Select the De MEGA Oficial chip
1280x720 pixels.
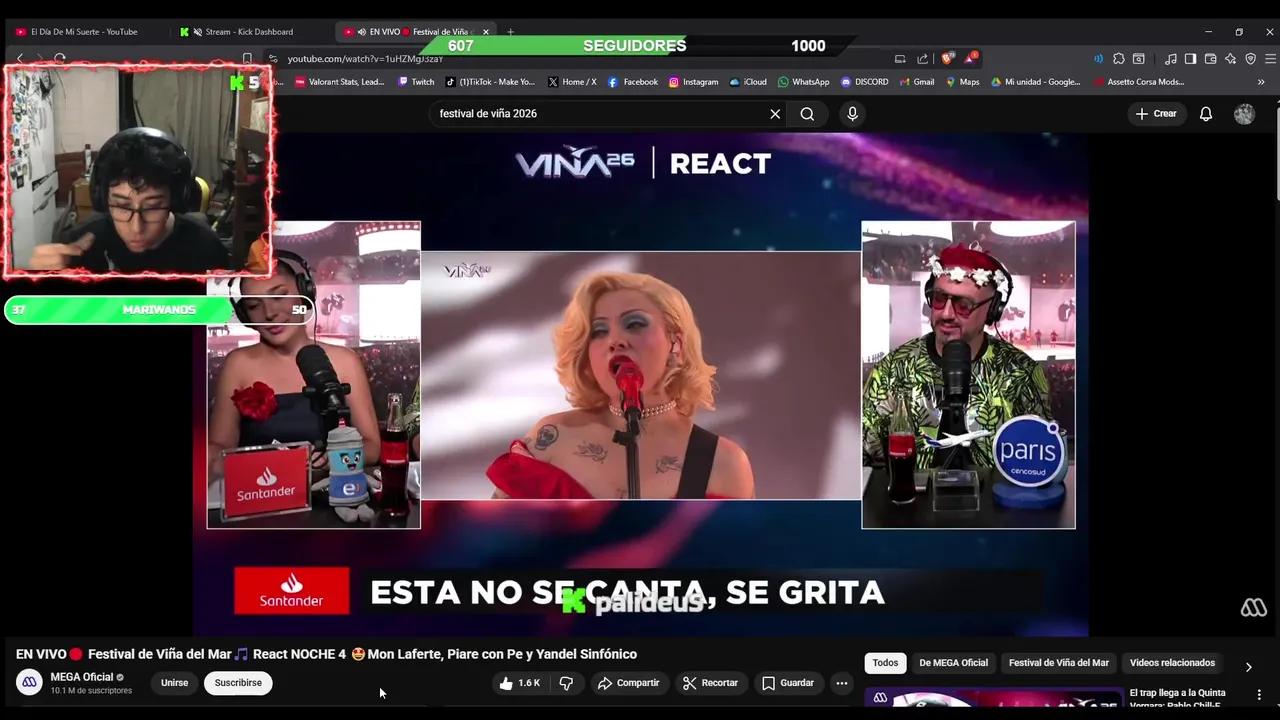pos(953,663)
